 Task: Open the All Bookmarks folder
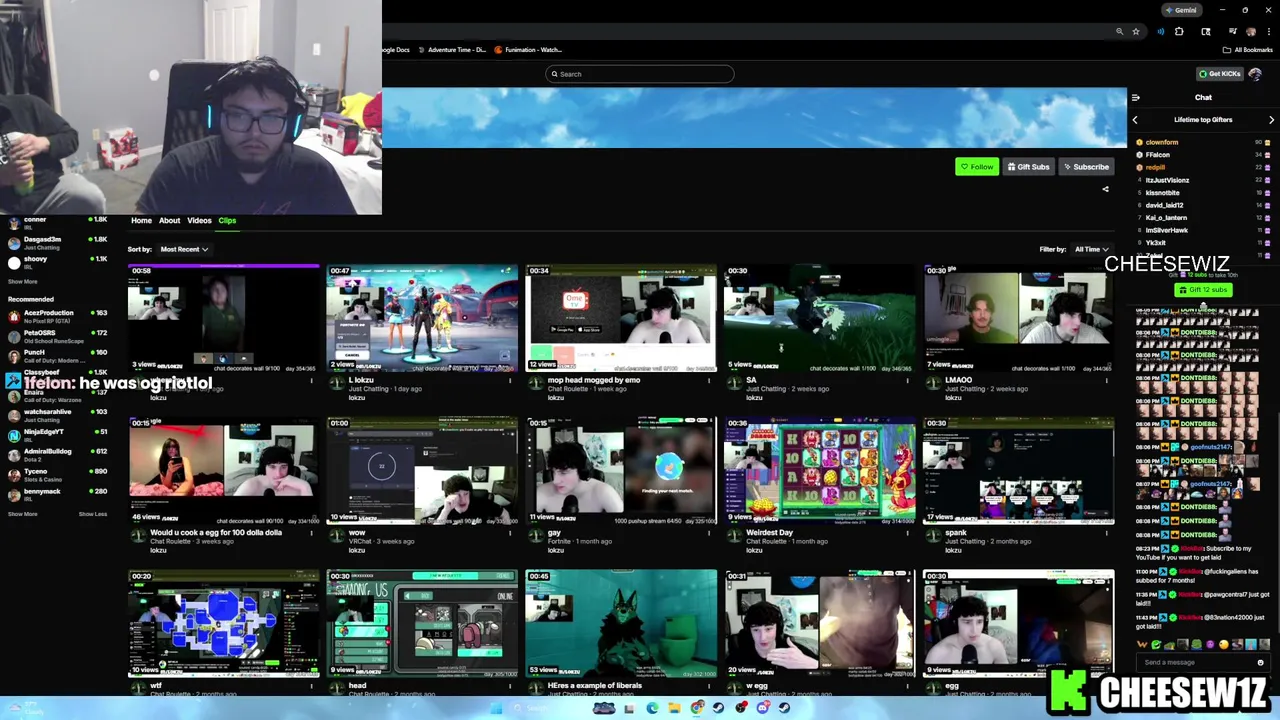coord(1248,50)
